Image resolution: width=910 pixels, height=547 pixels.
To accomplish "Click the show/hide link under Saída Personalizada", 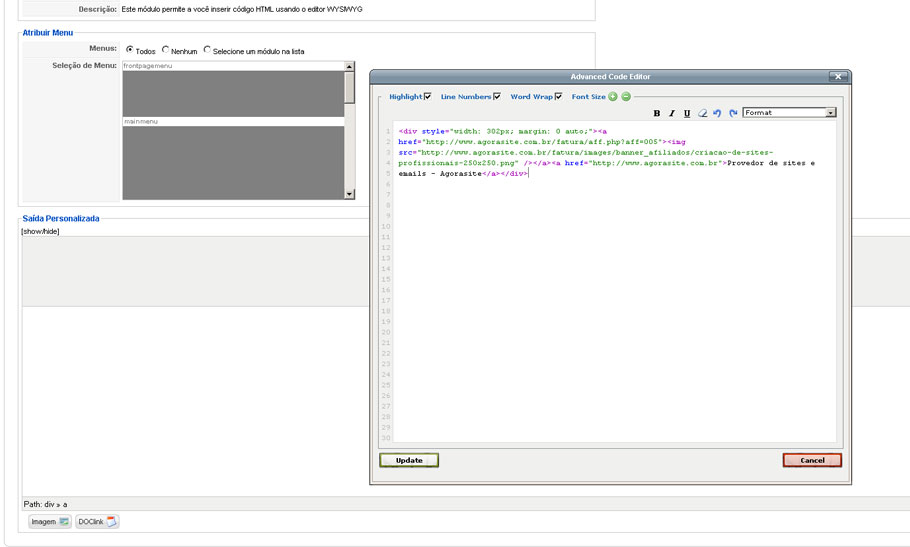I will pos(40,231).
